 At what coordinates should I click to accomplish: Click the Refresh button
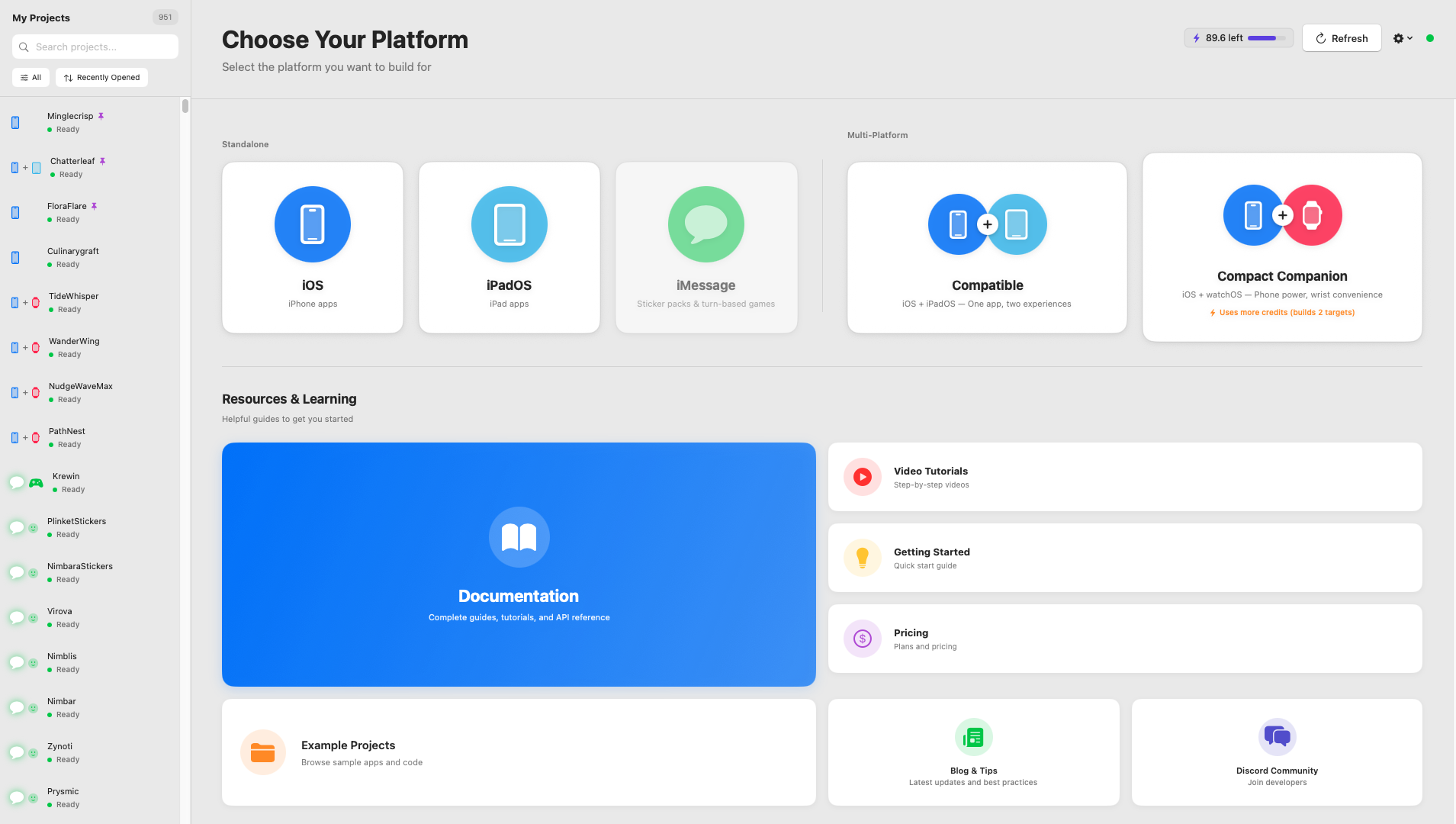tap(1342, 37)
